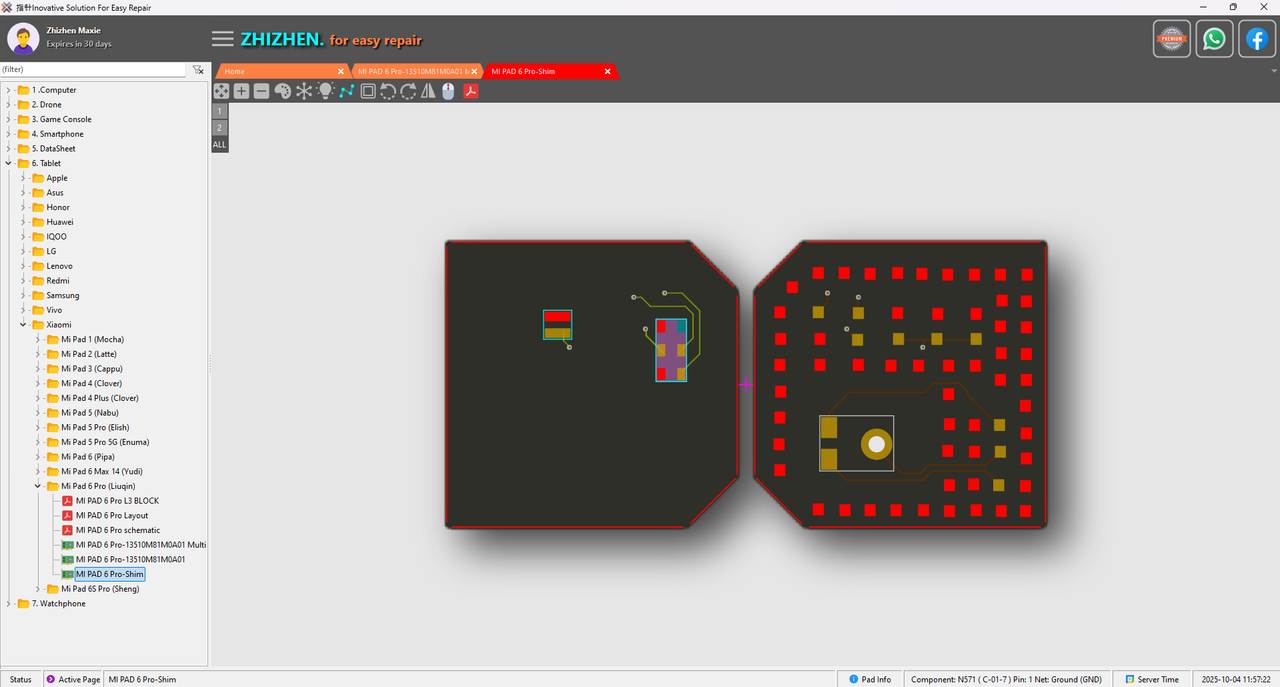Click the Active Page arrow icon
Viewport: 1280px width, 687px height.
tap(51, 679)
